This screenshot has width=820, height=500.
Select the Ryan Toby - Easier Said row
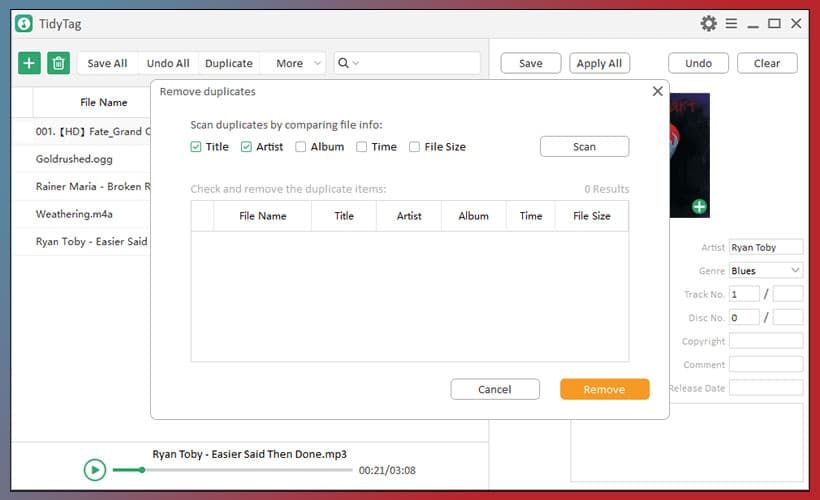click(82, 242)
